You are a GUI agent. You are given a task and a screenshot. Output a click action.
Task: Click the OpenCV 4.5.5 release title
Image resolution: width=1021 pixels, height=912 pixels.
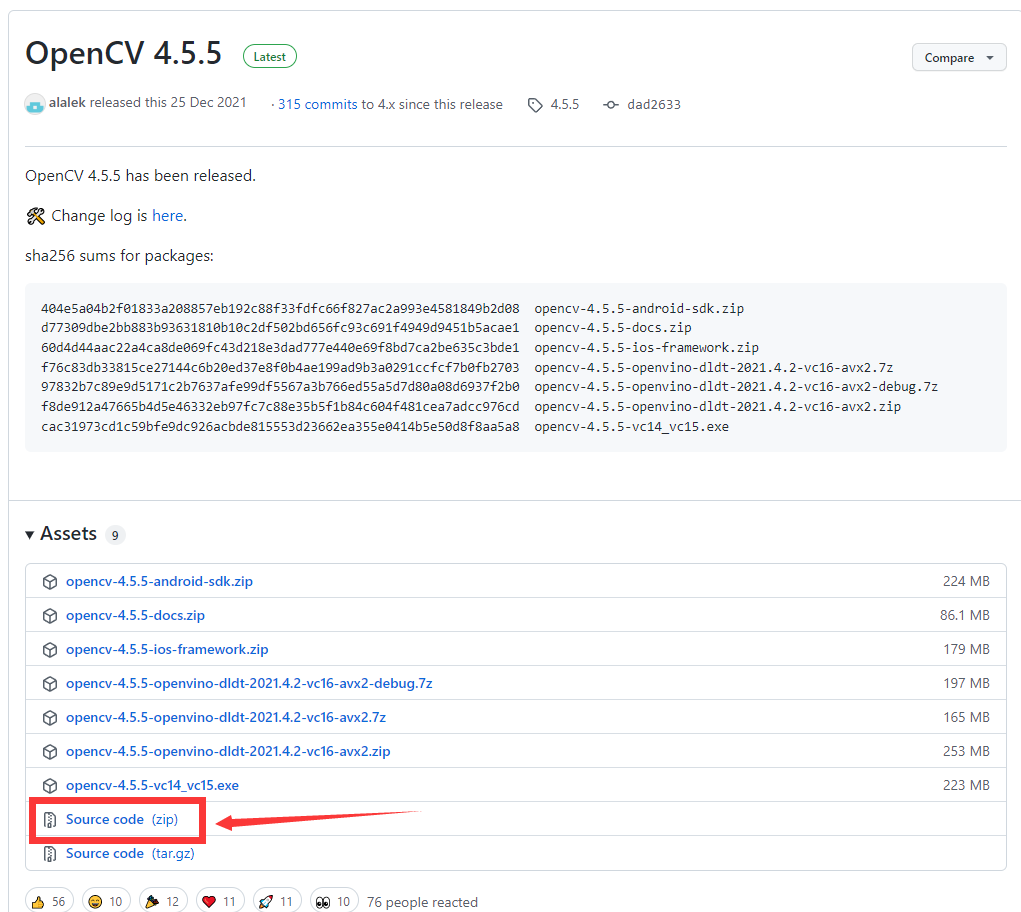124,53
